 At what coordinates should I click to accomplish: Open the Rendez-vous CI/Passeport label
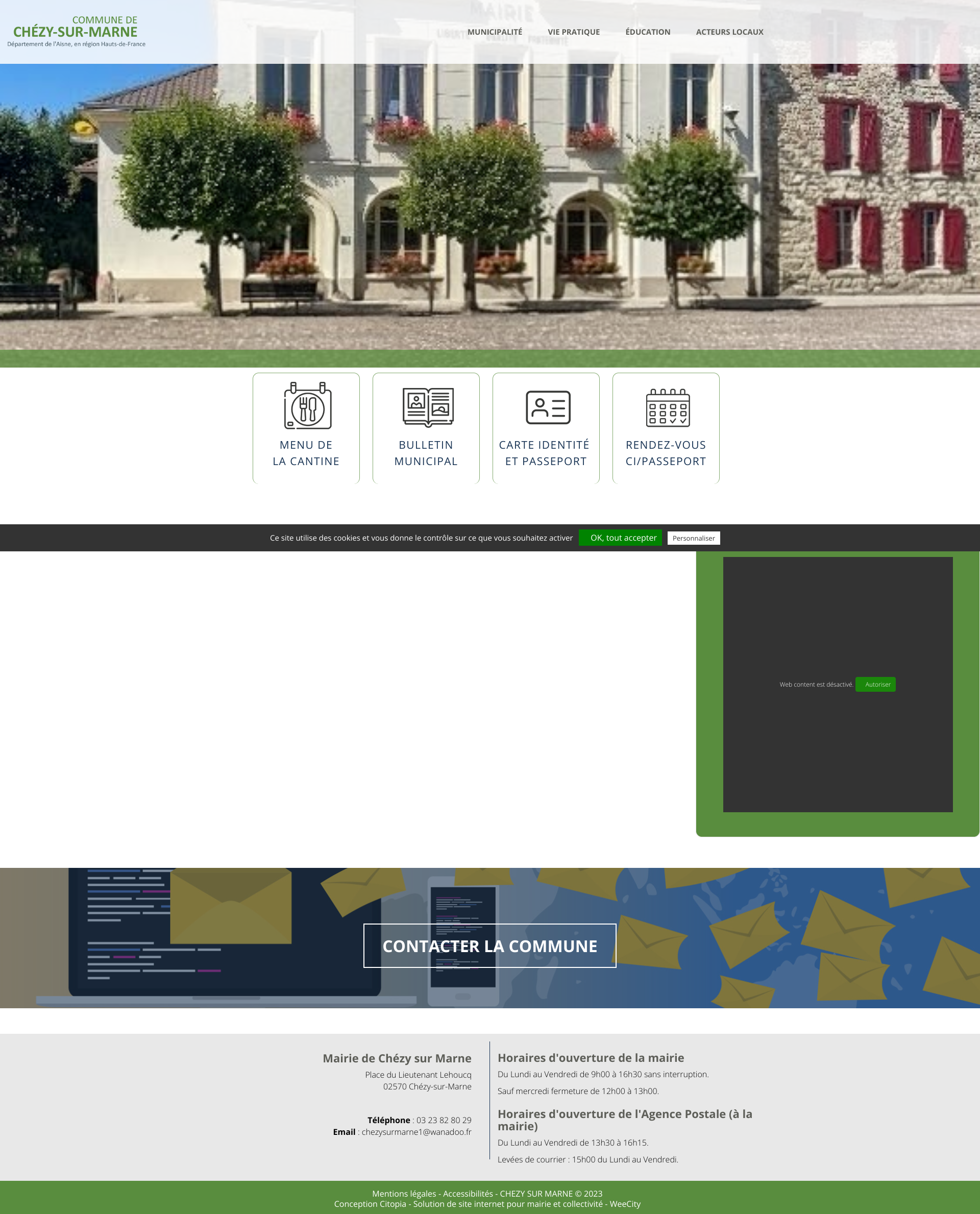click(x=666, y=453)
